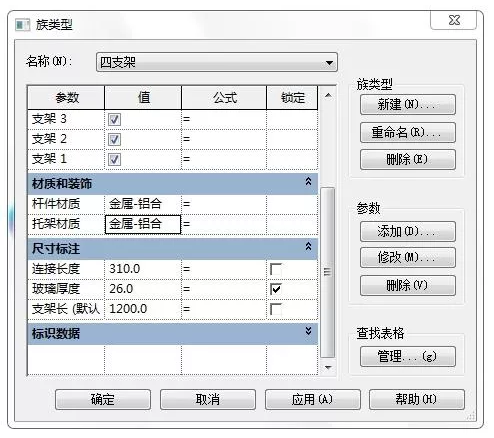This screenshot has width=494, height=438.
Task: Select the 支架 2 parameter name
Action: [x=49, y=139]
